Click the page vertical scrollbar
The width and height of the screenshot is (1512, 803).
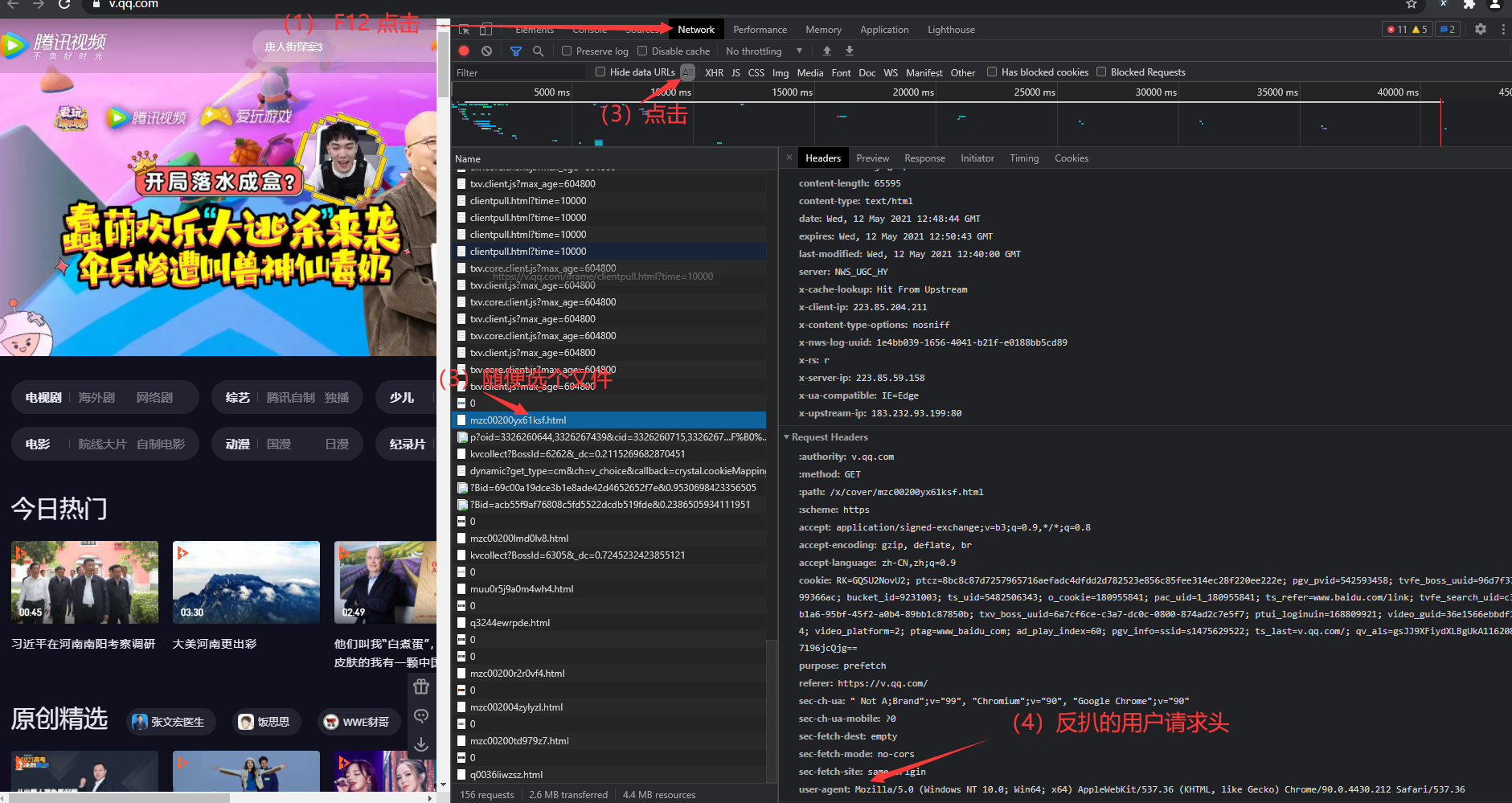(443, 64)
